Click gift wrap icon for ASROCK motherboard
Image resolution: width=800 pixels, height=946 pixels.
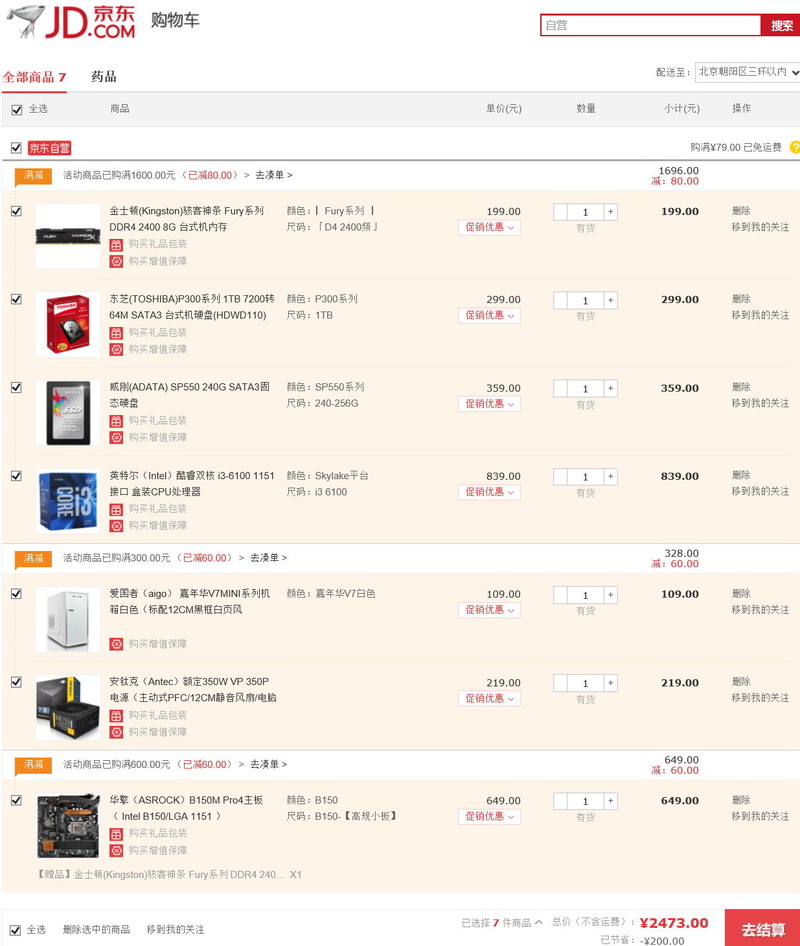pos(116,834)
